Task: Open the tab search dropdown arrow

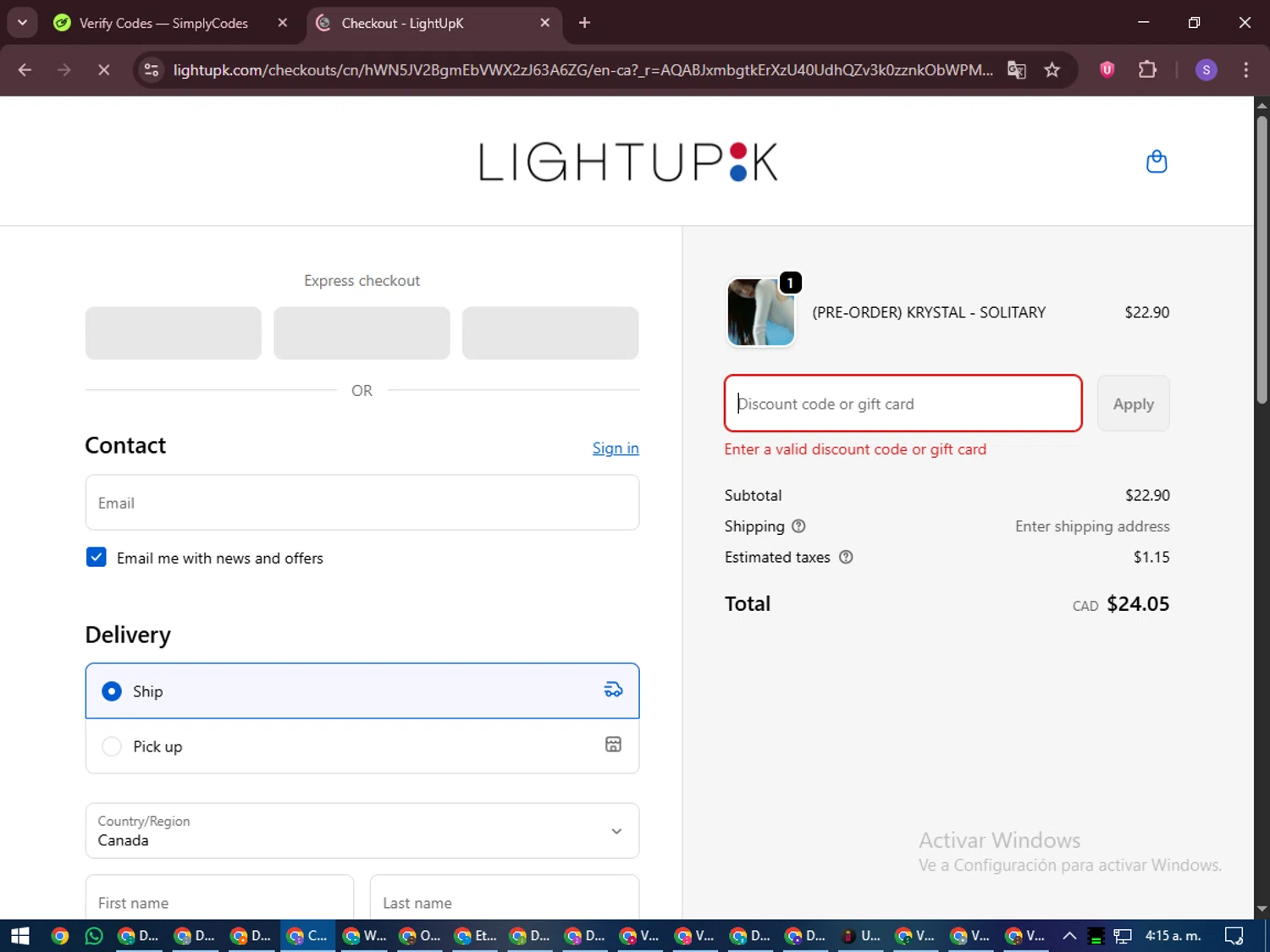Action: (x=23, y=23)
